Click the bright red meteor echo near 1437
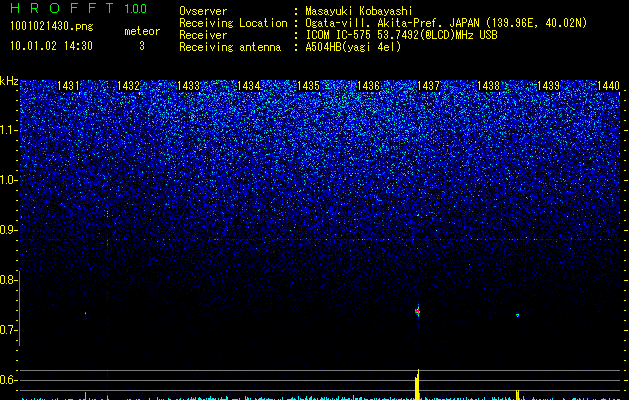Screen dimensions: 629x400 (418, 311)
